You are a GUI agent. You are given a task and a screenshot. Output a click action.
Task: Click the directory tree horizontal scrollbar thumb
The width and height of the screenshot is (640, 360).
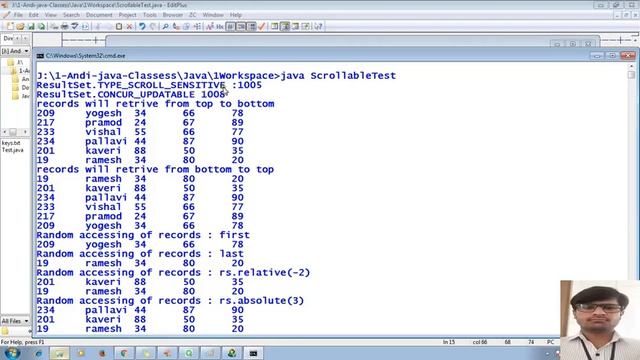[13, 132]
